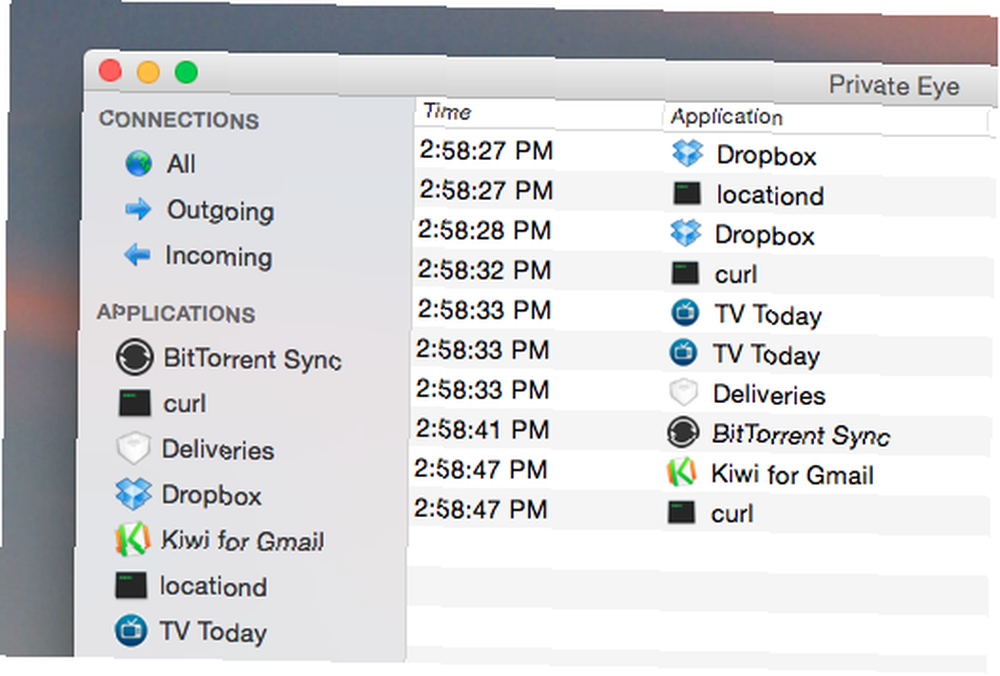Sort by the Application column header
Image resolution: width=1000 pixels, height=676 pixels.
[726, 116]
